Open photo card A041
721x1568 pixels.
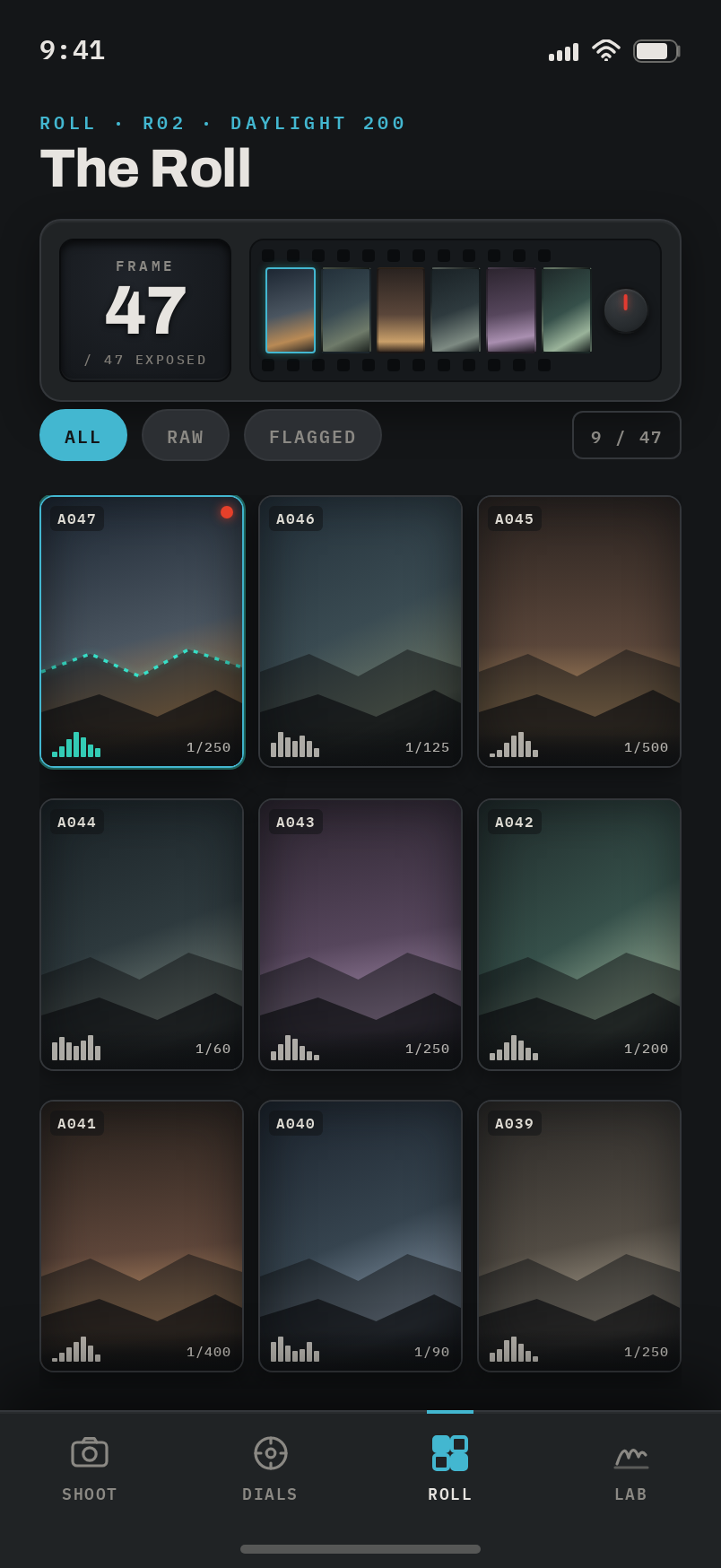pos(142,1236)
